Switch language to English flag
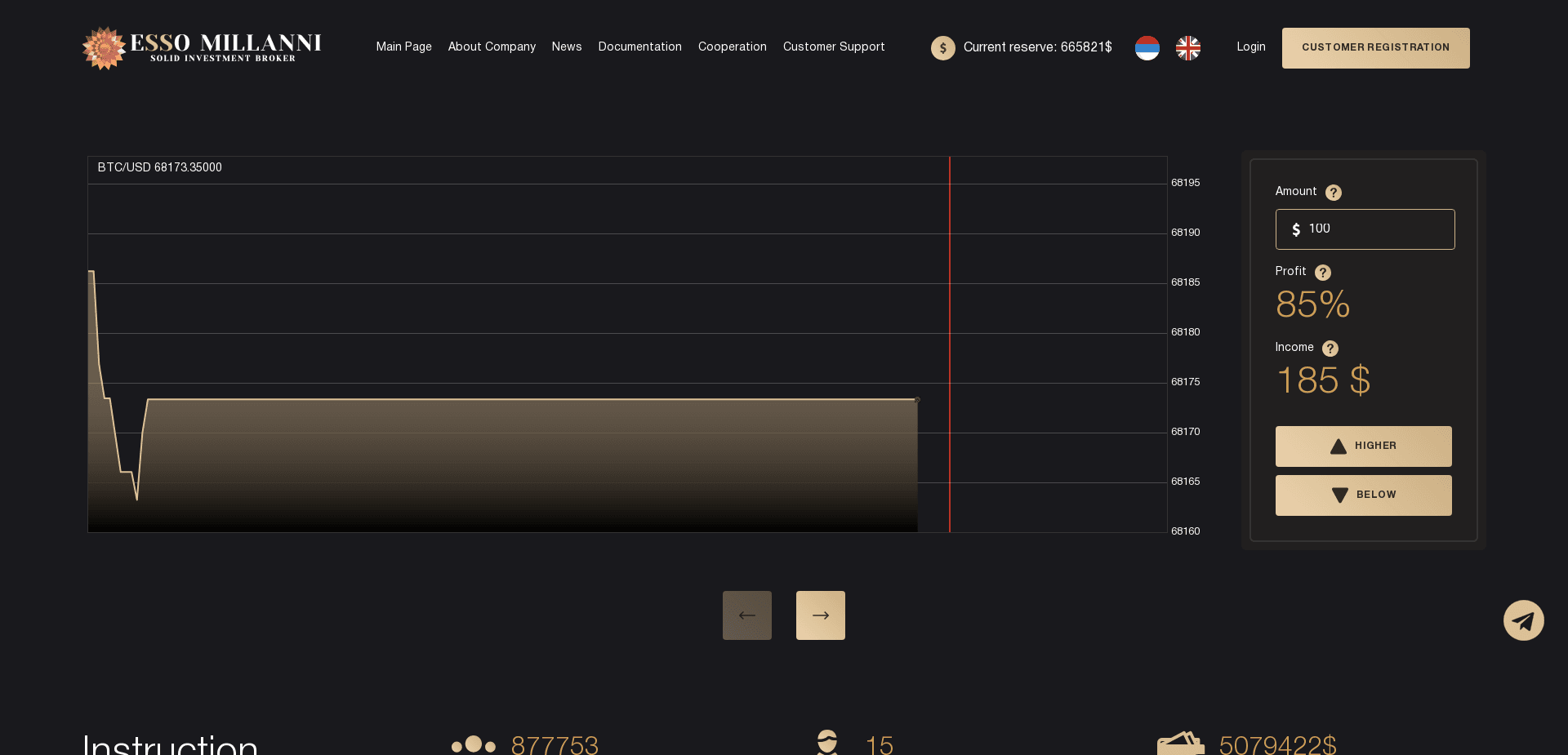This screenshot has height=755, width=1568. click(x=1187, y=47)
